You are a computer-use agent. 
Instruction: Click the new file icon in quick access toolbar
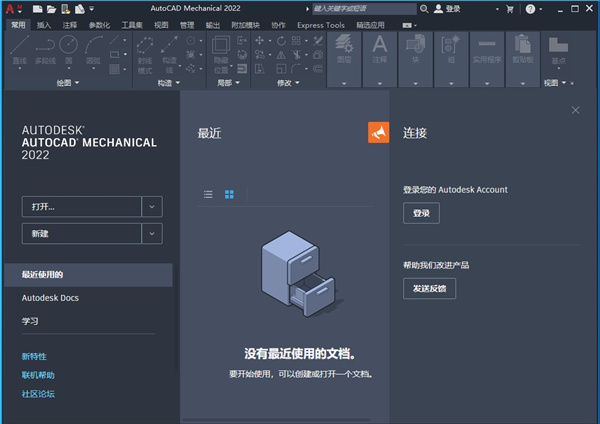37,9
